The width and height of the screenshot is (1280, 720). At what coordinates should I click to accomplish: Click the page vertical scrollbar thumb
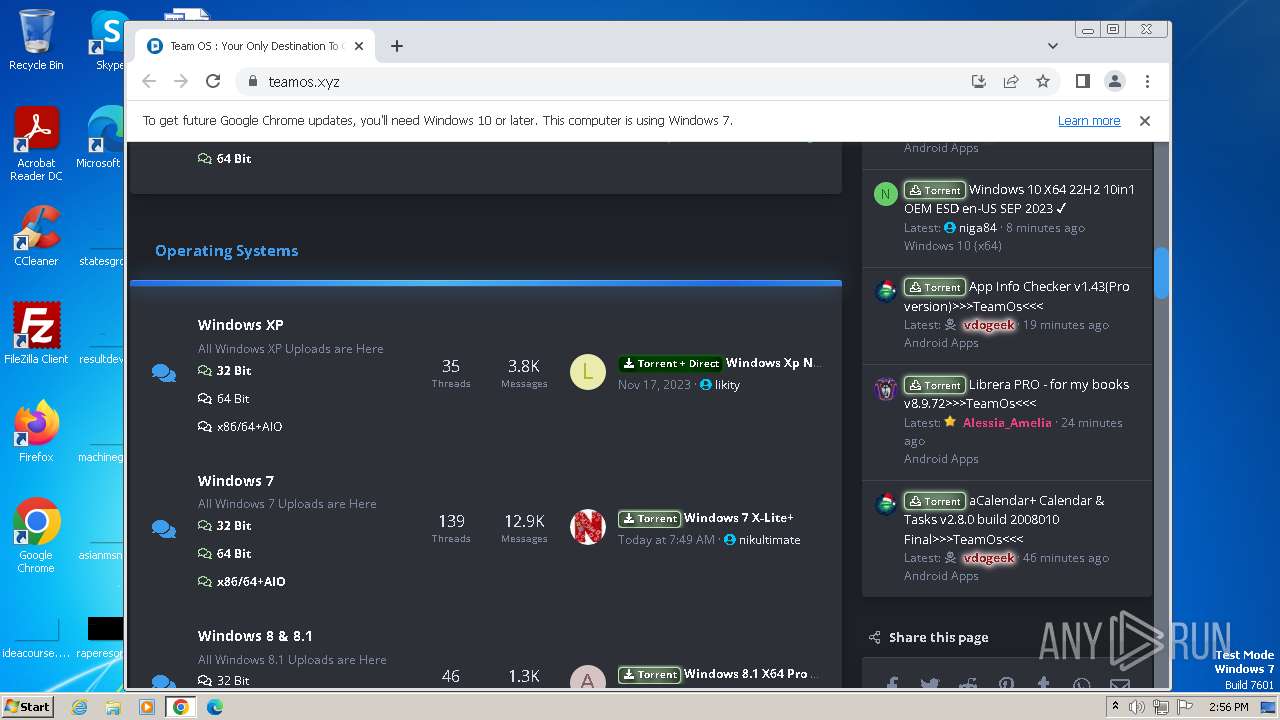pyautogui.click(x=1161, y=272)
